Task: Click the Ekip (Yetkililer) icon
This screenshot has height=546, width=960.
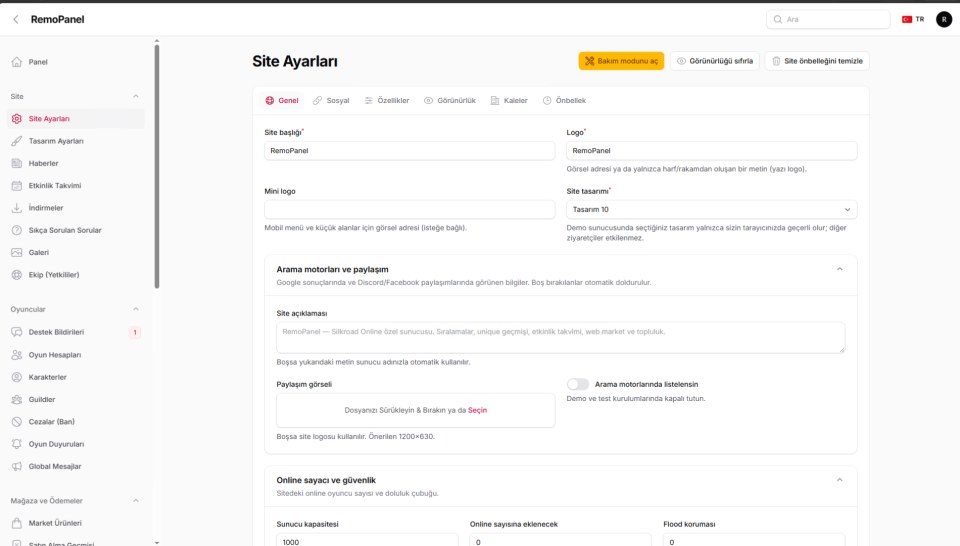Action: click(x=17, y=275)
